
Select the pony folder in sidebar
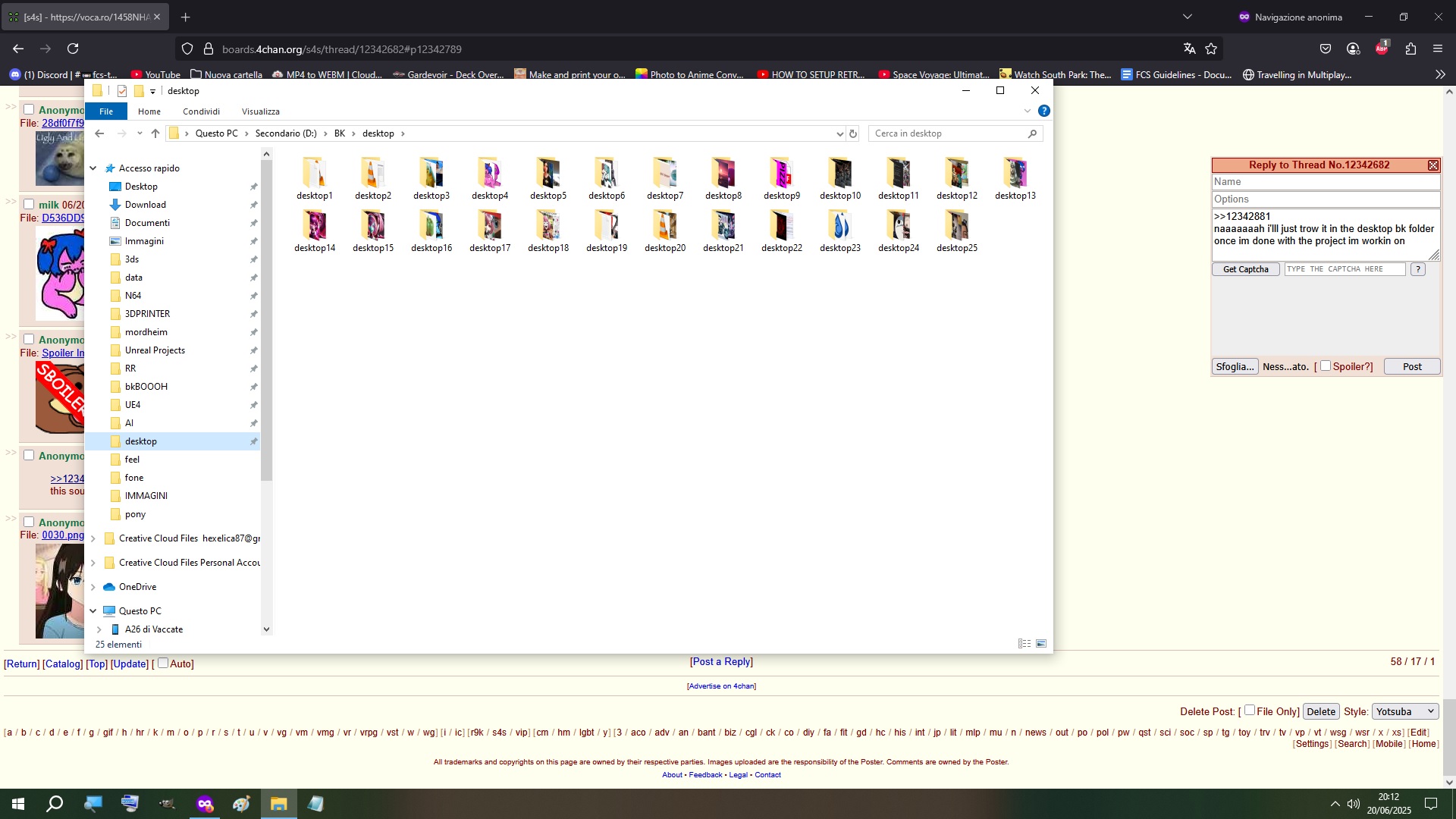pos(135,514)
